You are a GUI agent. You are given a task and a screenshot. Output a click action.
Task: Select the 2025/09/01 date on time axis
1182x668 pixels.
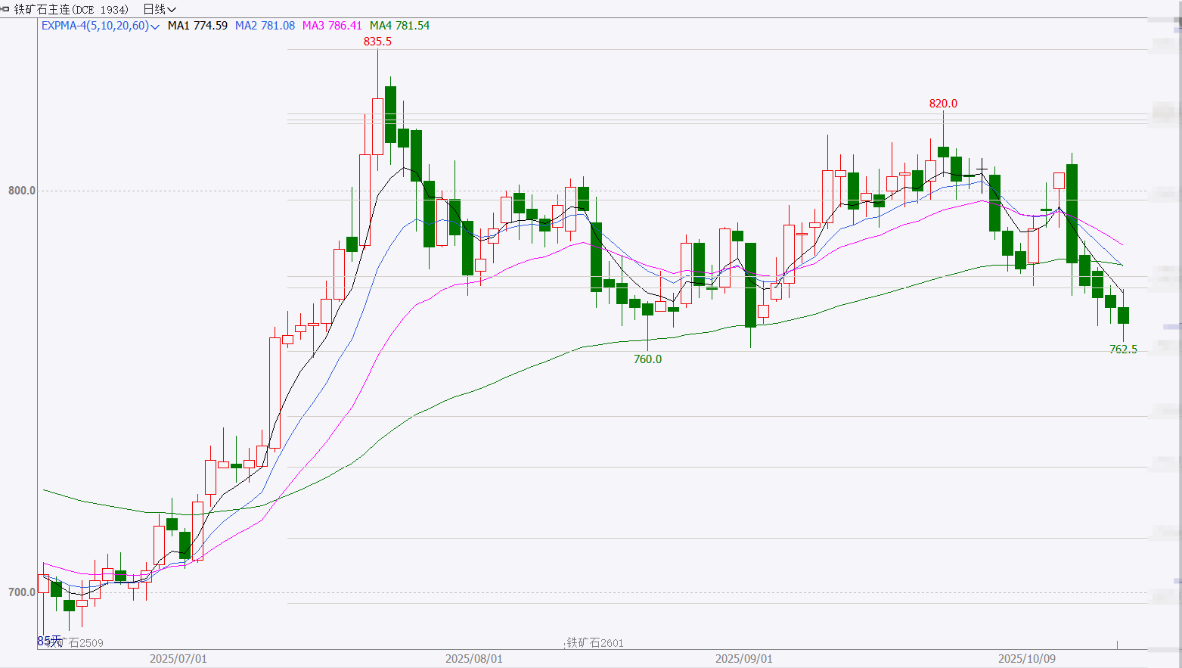pos(744,659)
